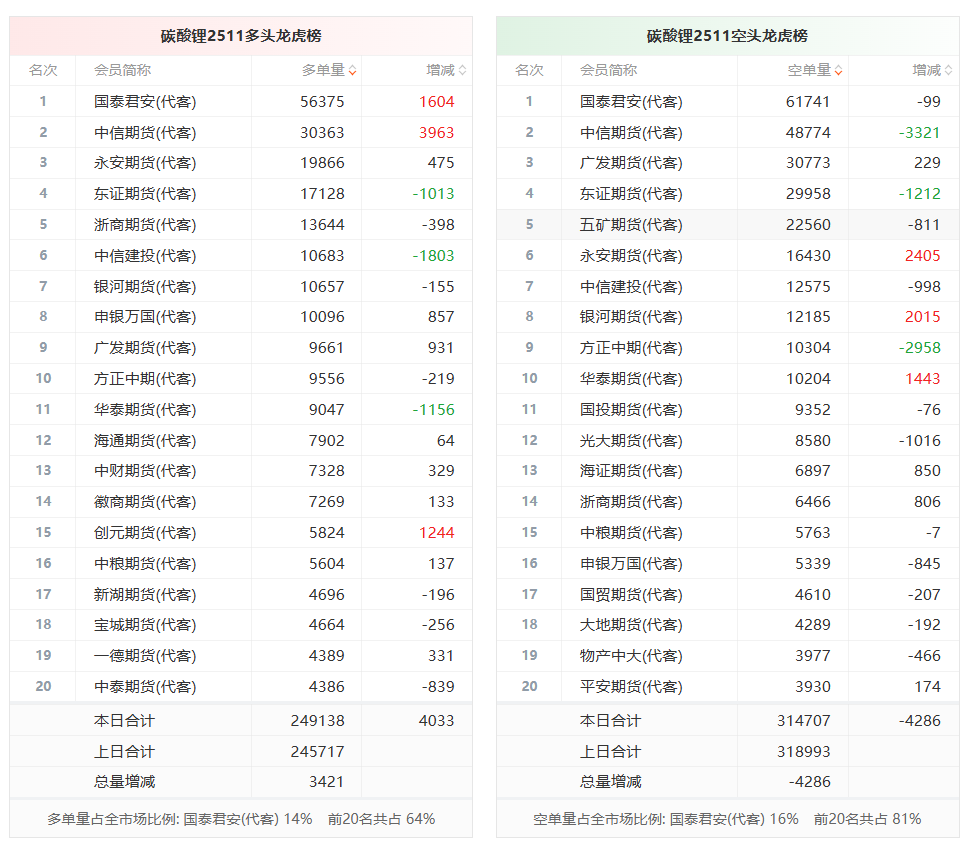Click 广发期货(代客) in long table row 9

pyautogui.click(x=145, y=348)
